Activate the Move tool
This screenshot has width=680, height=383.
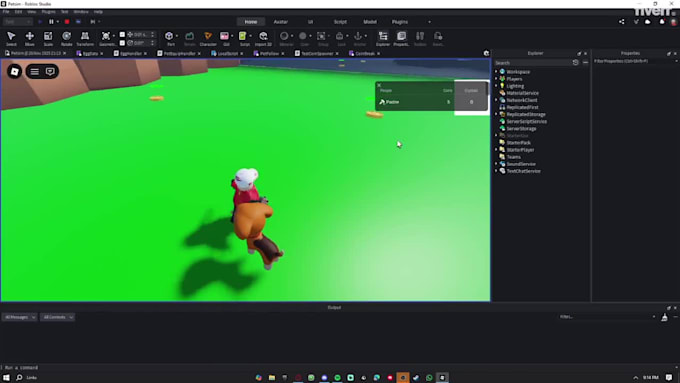(29, 38)
